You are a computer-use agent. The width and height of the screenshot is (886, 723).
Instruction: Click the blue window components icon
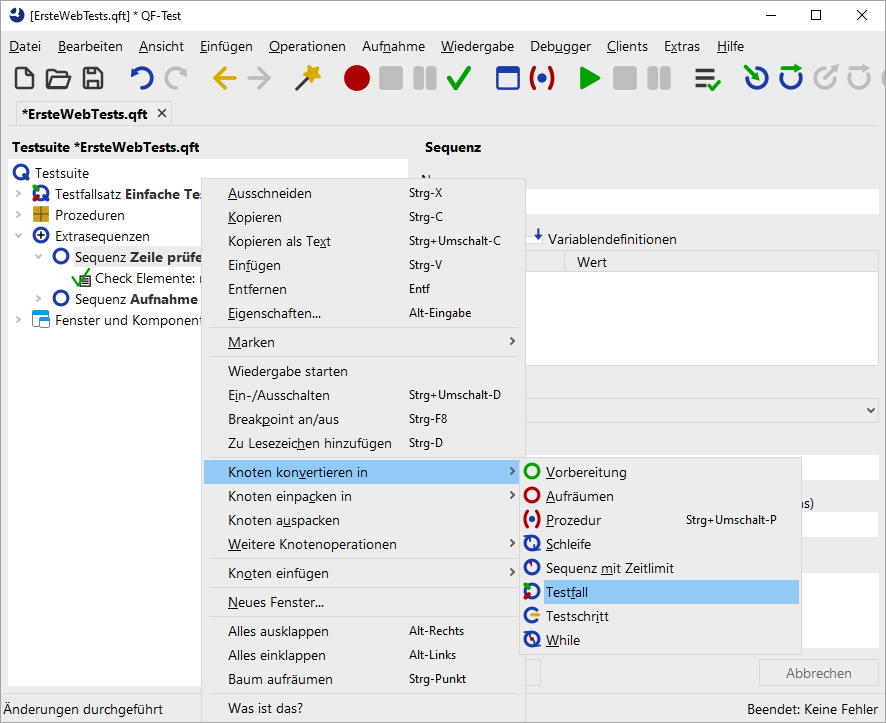(x=507, y=78)
